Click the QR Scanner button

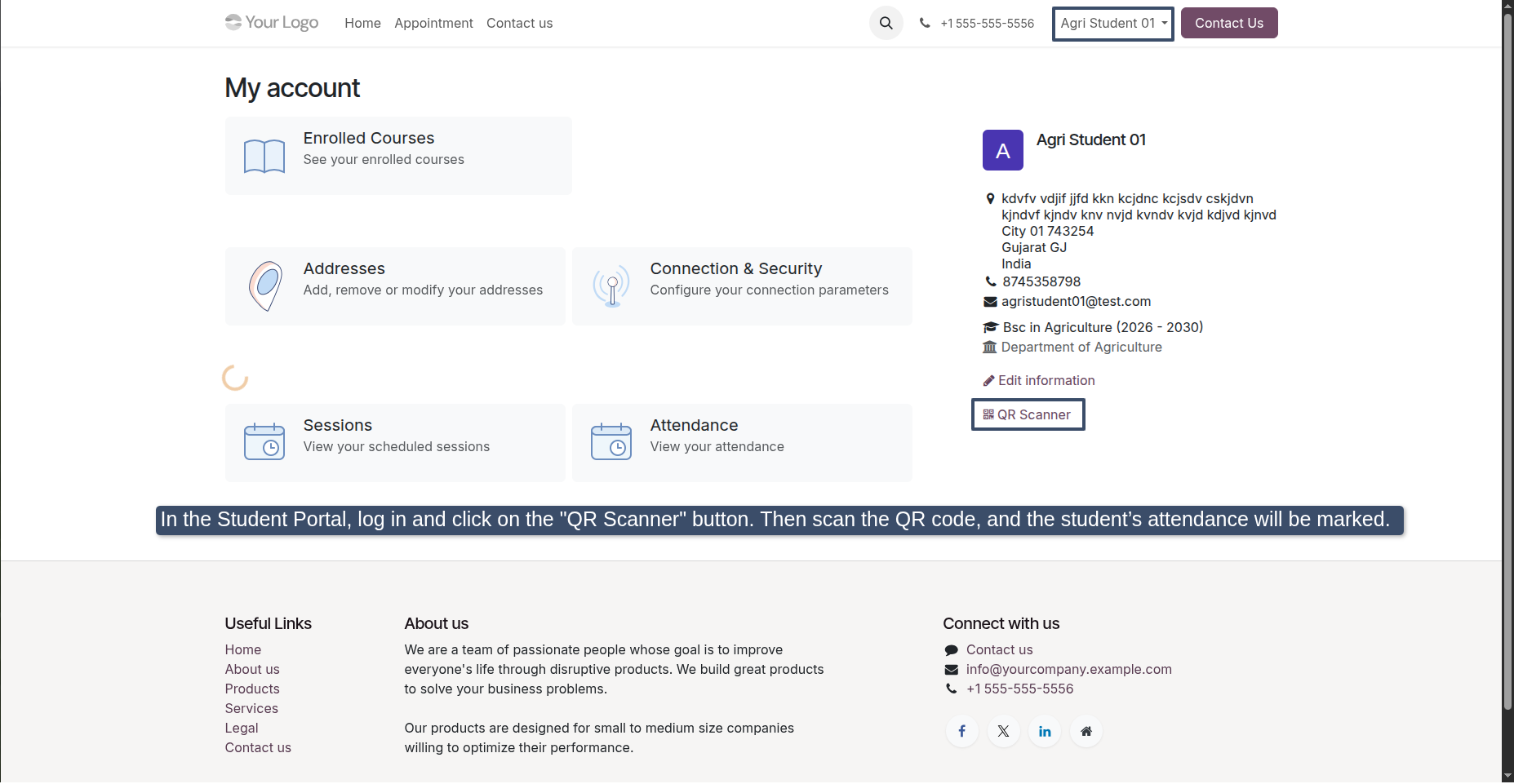tap(1028, 414)
